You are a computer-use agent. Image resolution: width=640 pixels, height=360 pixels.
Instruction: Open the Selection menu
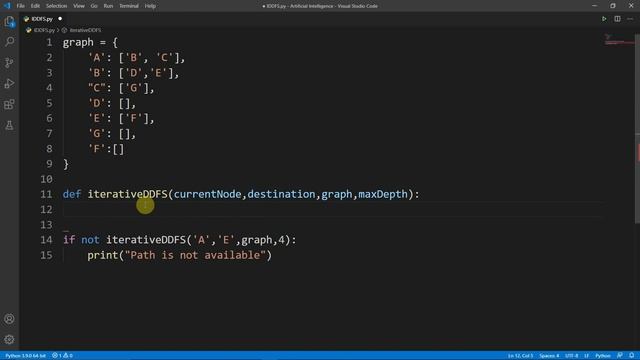pyautogui.click(x=56, y=6)
